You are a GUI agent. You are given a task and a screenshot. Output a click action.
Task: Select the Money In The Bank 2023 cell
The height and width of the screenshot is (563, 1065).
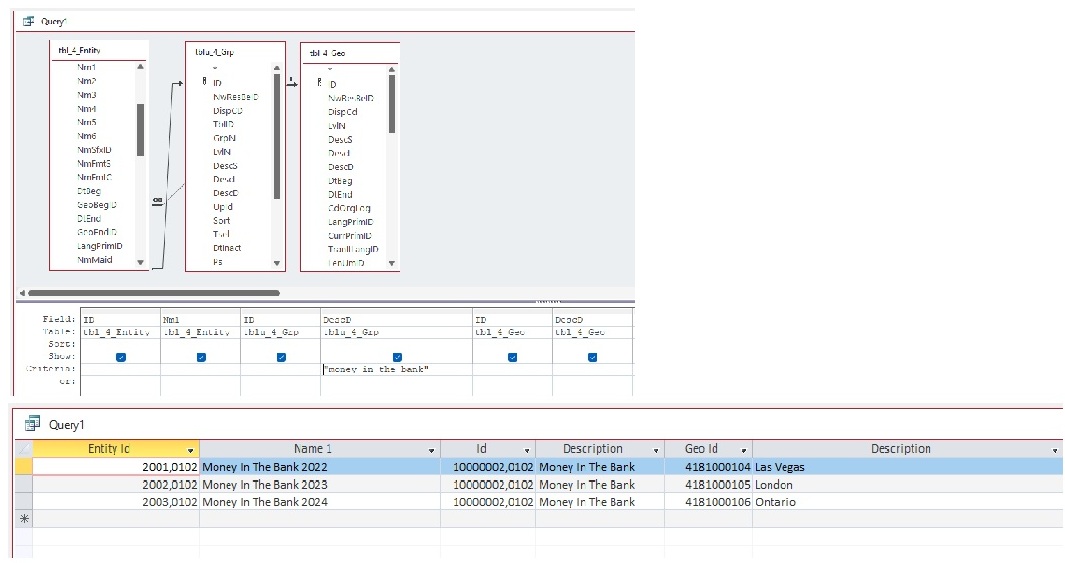(x=264, y=485)
